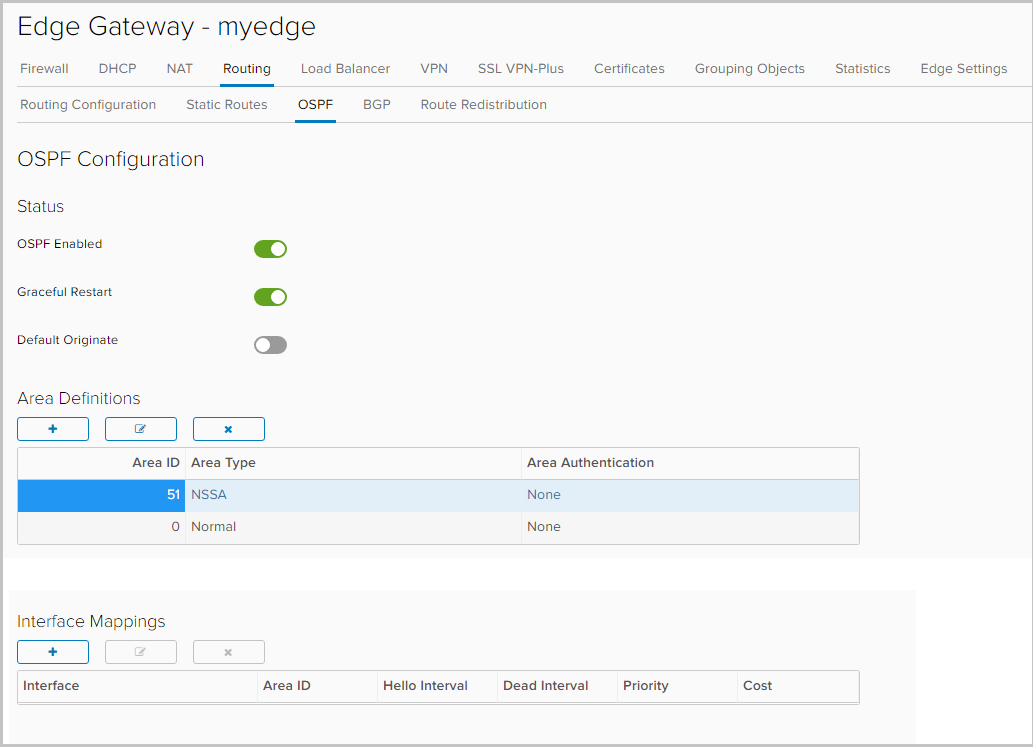Go to Routing Configuration

point(87,104)
